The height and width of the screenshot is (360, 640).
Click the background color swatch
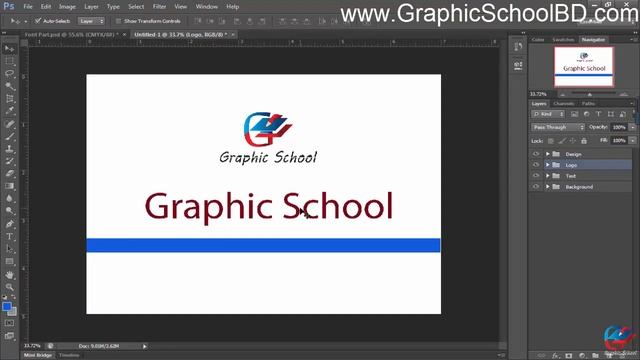tap(13, 312)
